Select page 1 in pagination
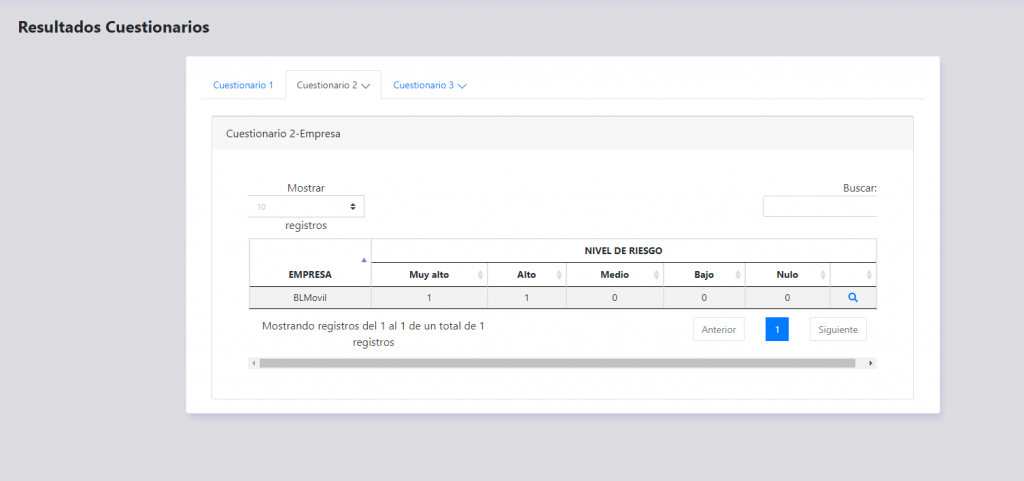 pyautogui.click(x=777, y=329)
